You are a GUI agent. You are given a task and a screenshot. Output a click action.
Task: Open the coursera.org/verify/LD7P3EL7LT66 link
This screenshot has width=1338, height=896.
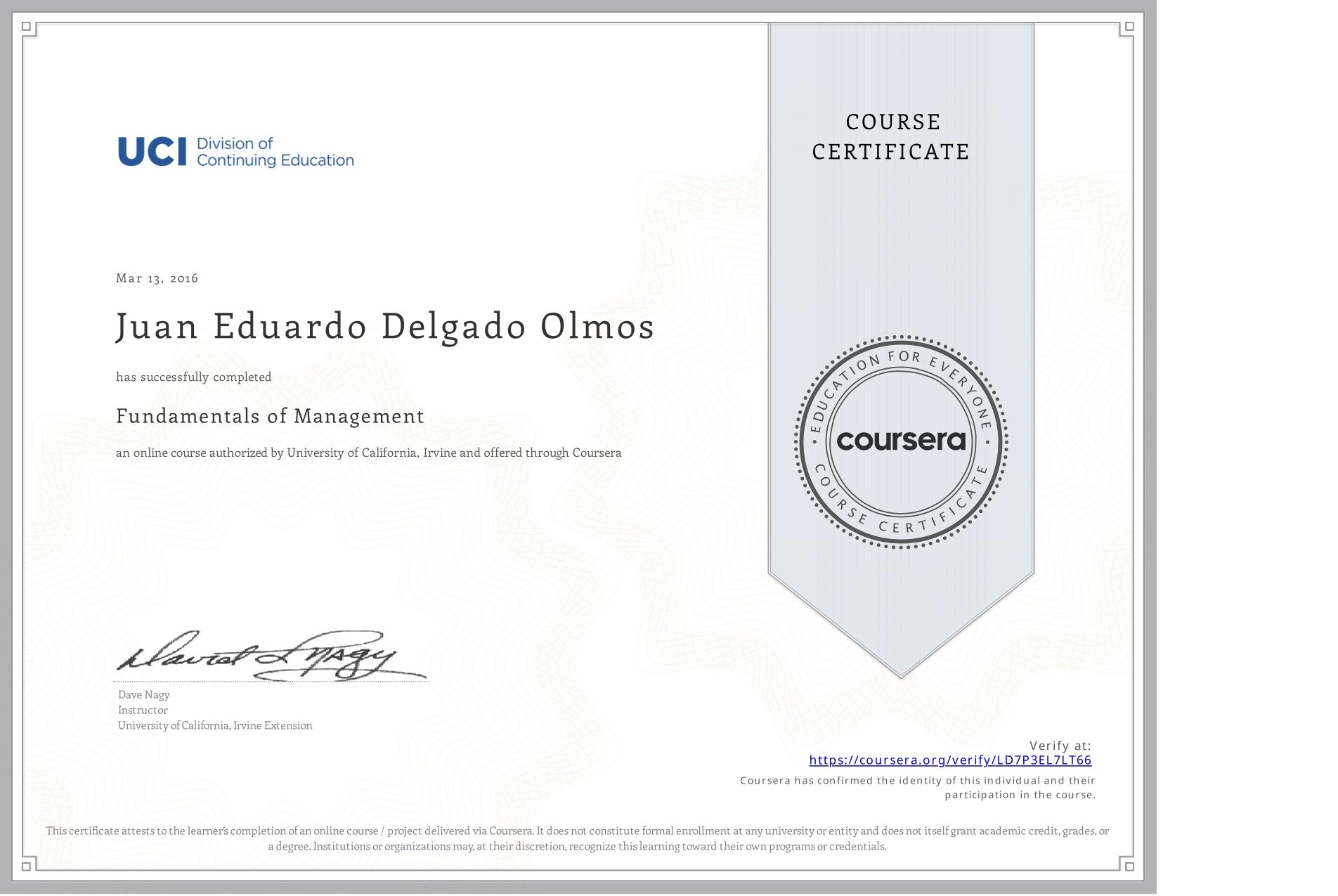click(950, 760)
